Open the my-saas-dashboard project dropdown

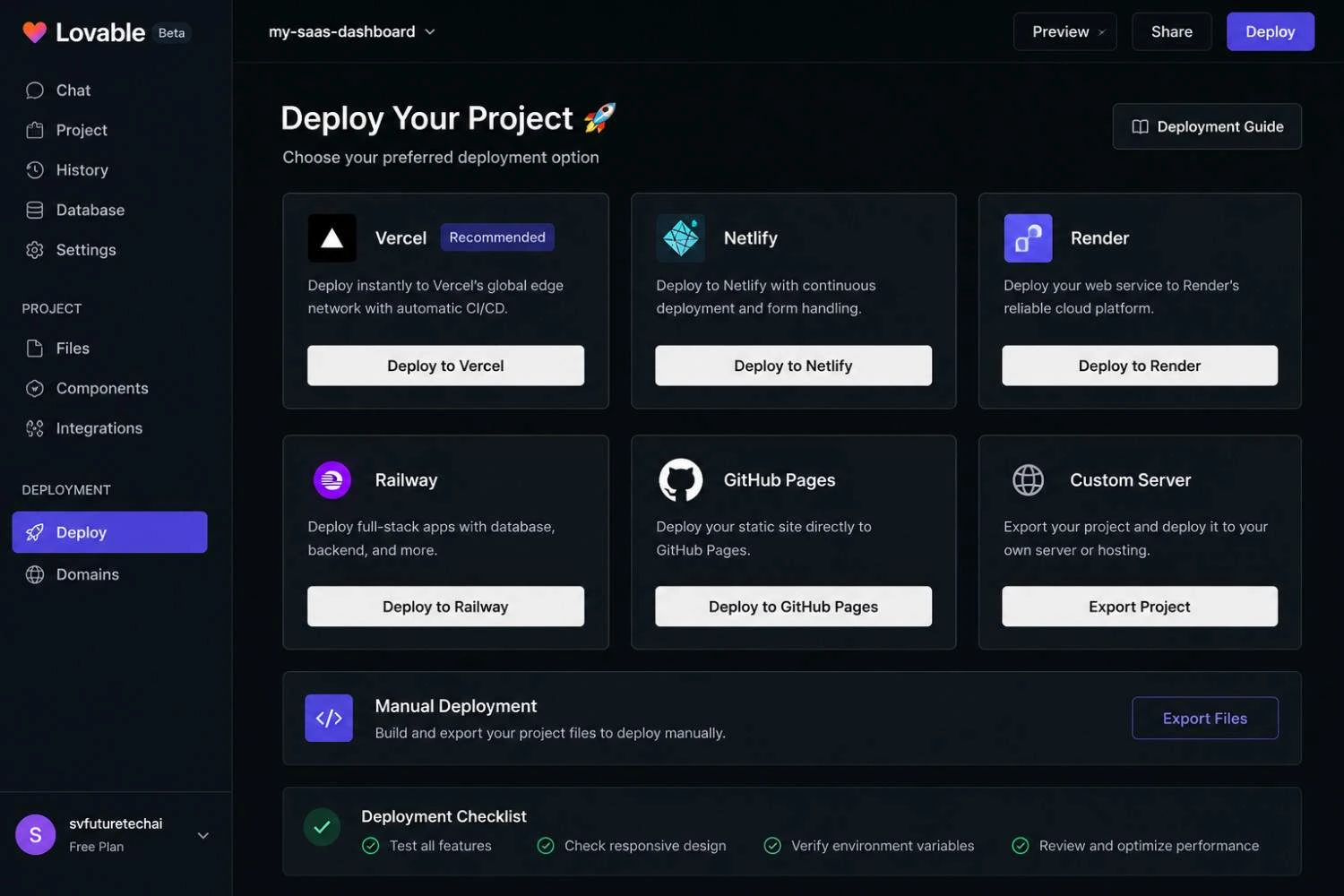(351, 32)
